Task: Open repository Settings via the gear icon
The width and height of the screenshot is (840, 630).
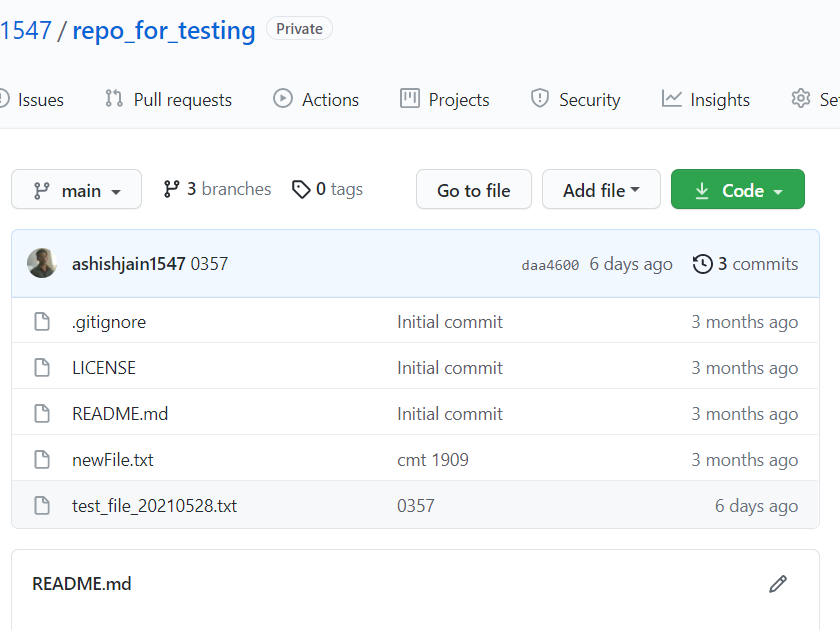Action: [x=799, y=98]
